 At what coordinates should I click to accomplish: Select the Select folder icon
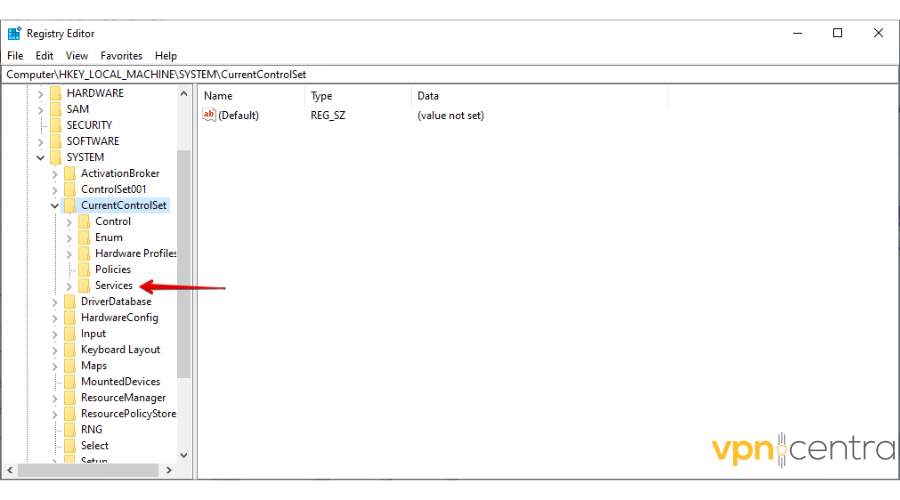pyautogui.click(x=70, y=446)
